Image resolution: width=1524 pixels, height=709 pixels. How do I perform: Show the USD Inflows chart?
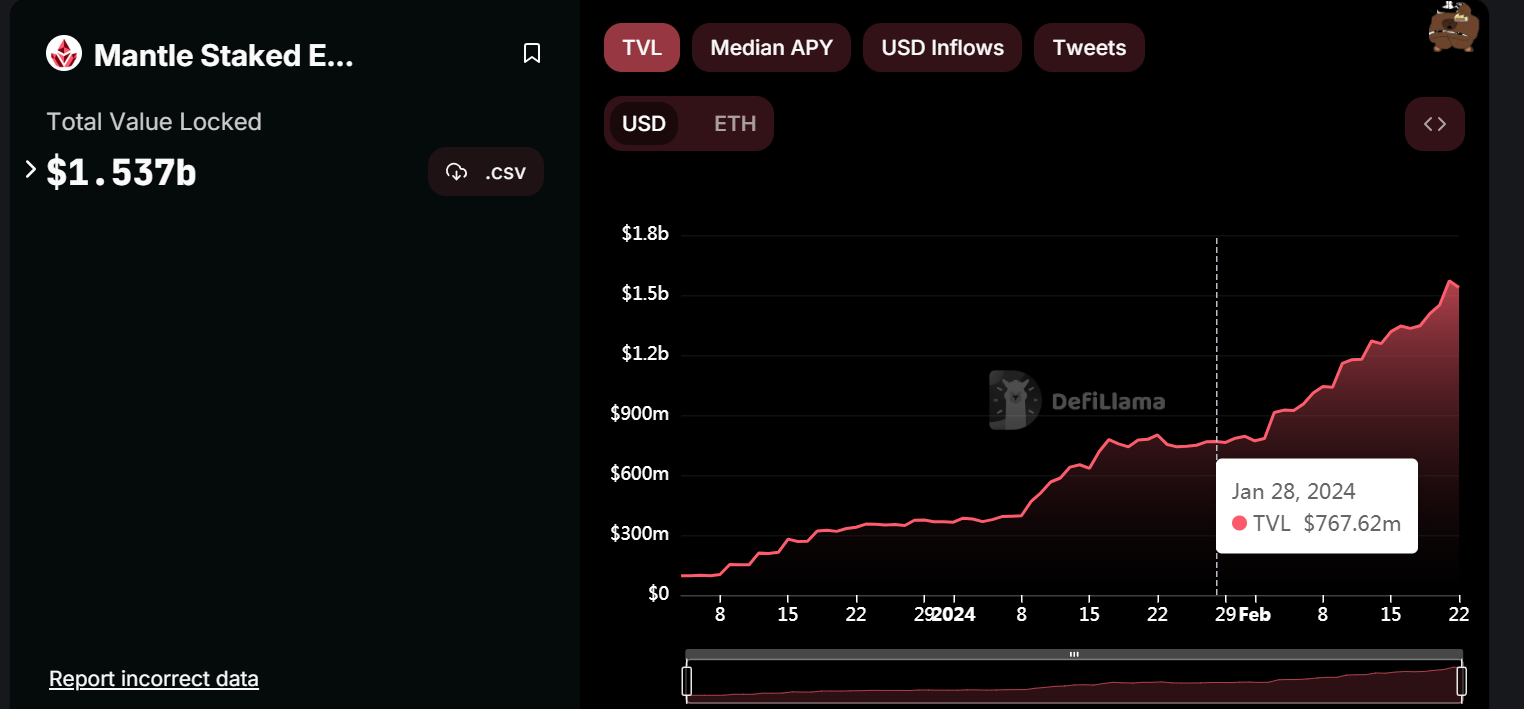tap(942, 48)
